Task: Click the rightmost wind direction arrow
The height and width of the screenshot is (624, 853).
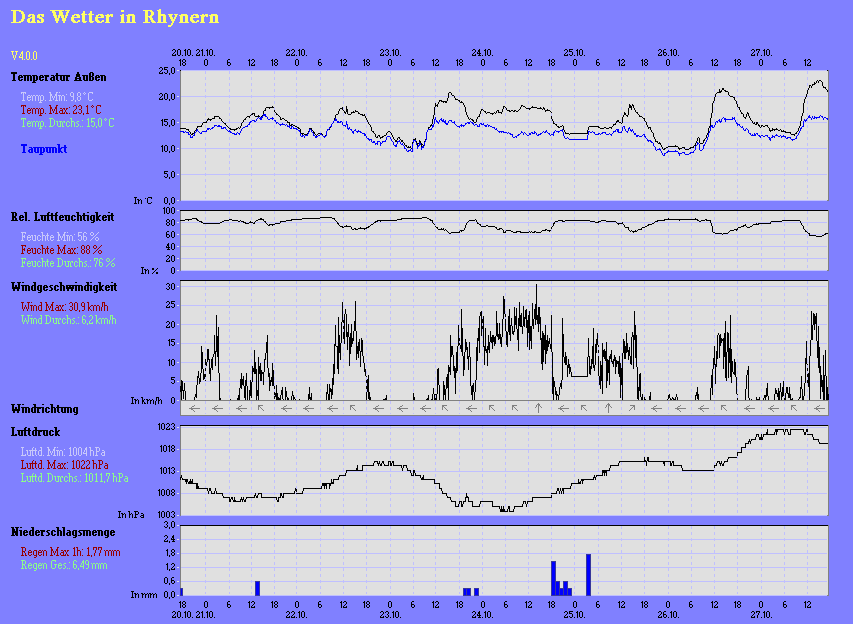Action: [817, 407]
